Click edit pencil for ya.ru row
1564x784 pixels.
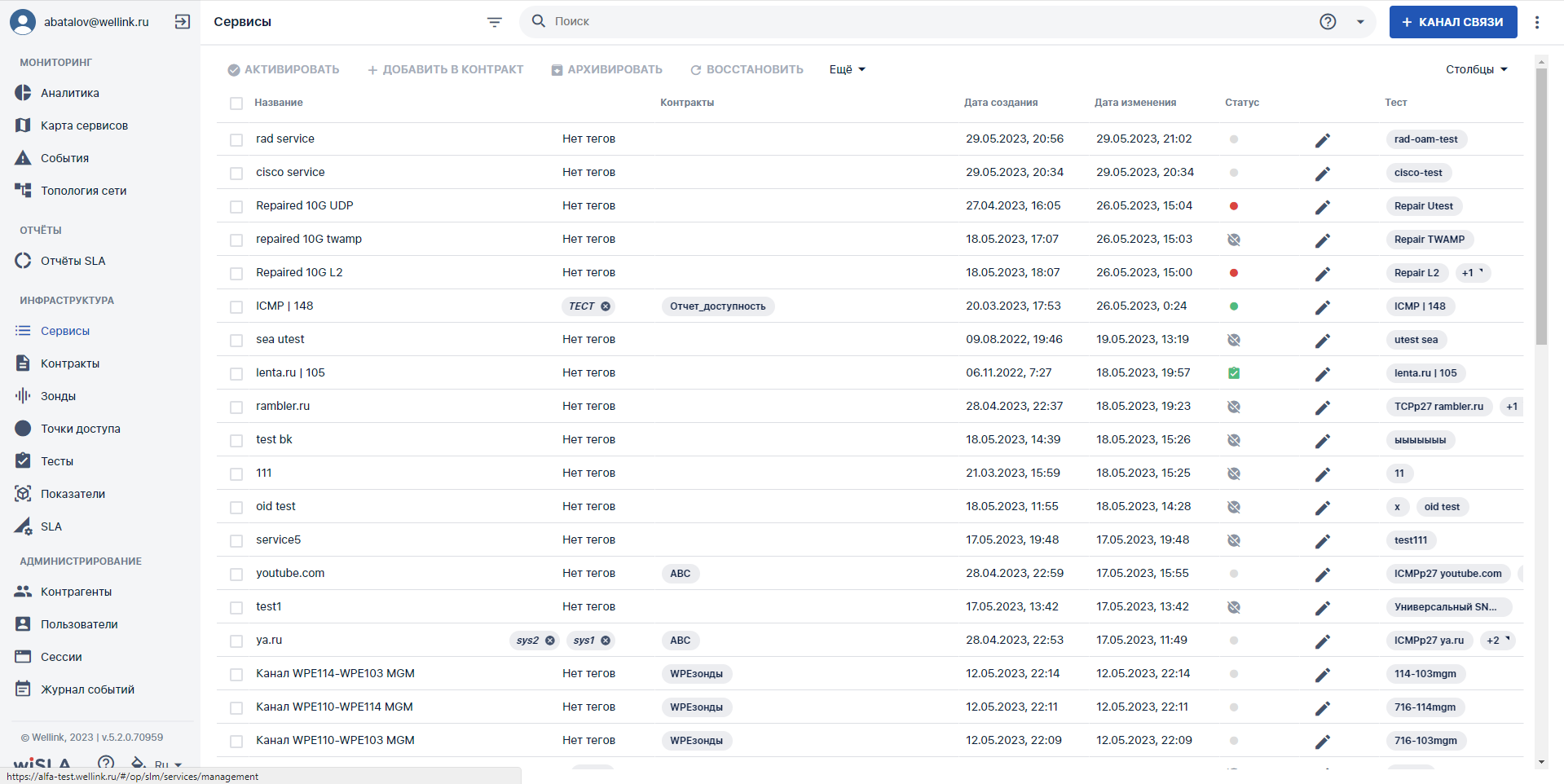pos(1322,641)
